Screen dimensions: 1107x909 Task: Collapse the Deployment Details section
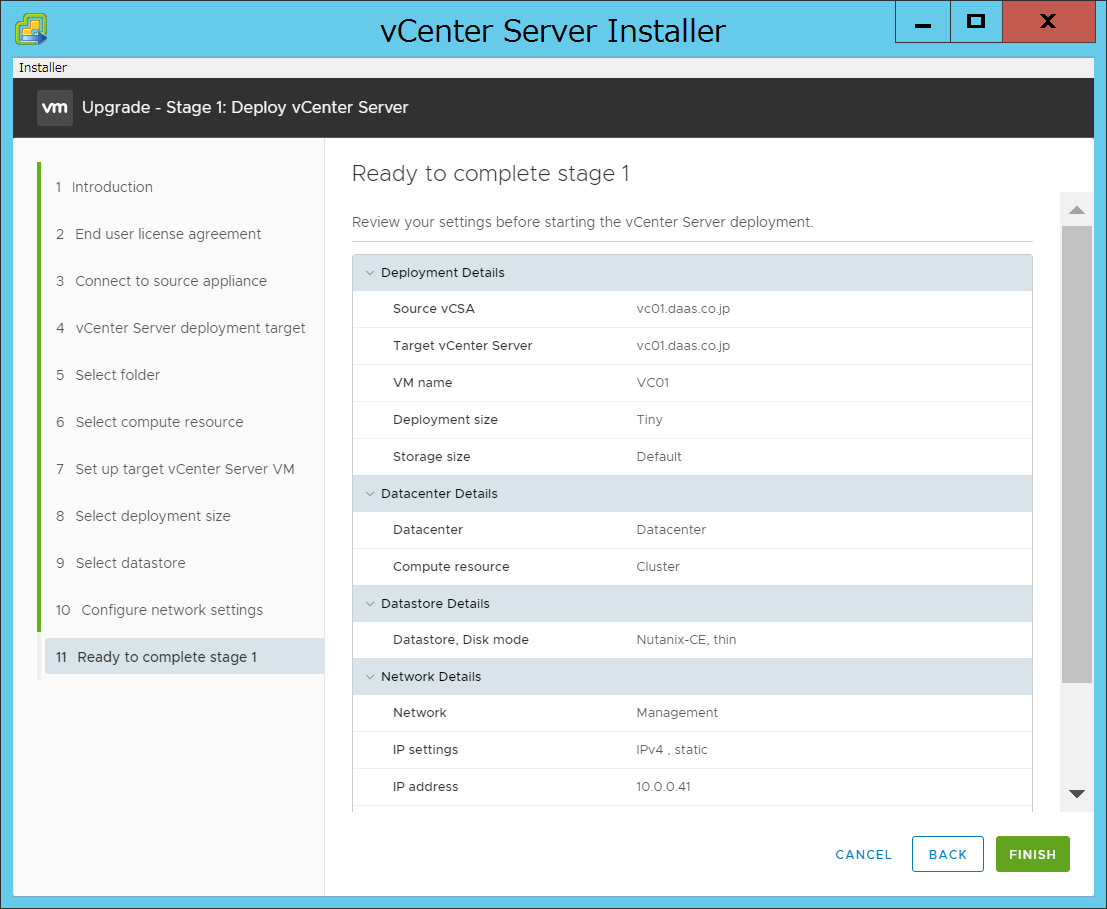(370, 272)
